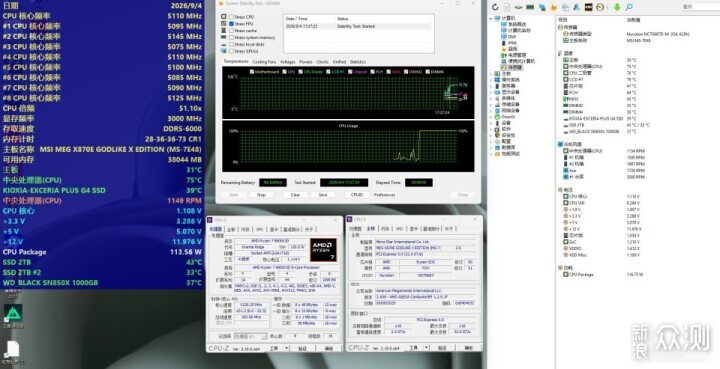Image resolution: width=720 pixels, height=369 pixels.
Task: Enable the Stress cache checkbox
Action: [231, 31]
